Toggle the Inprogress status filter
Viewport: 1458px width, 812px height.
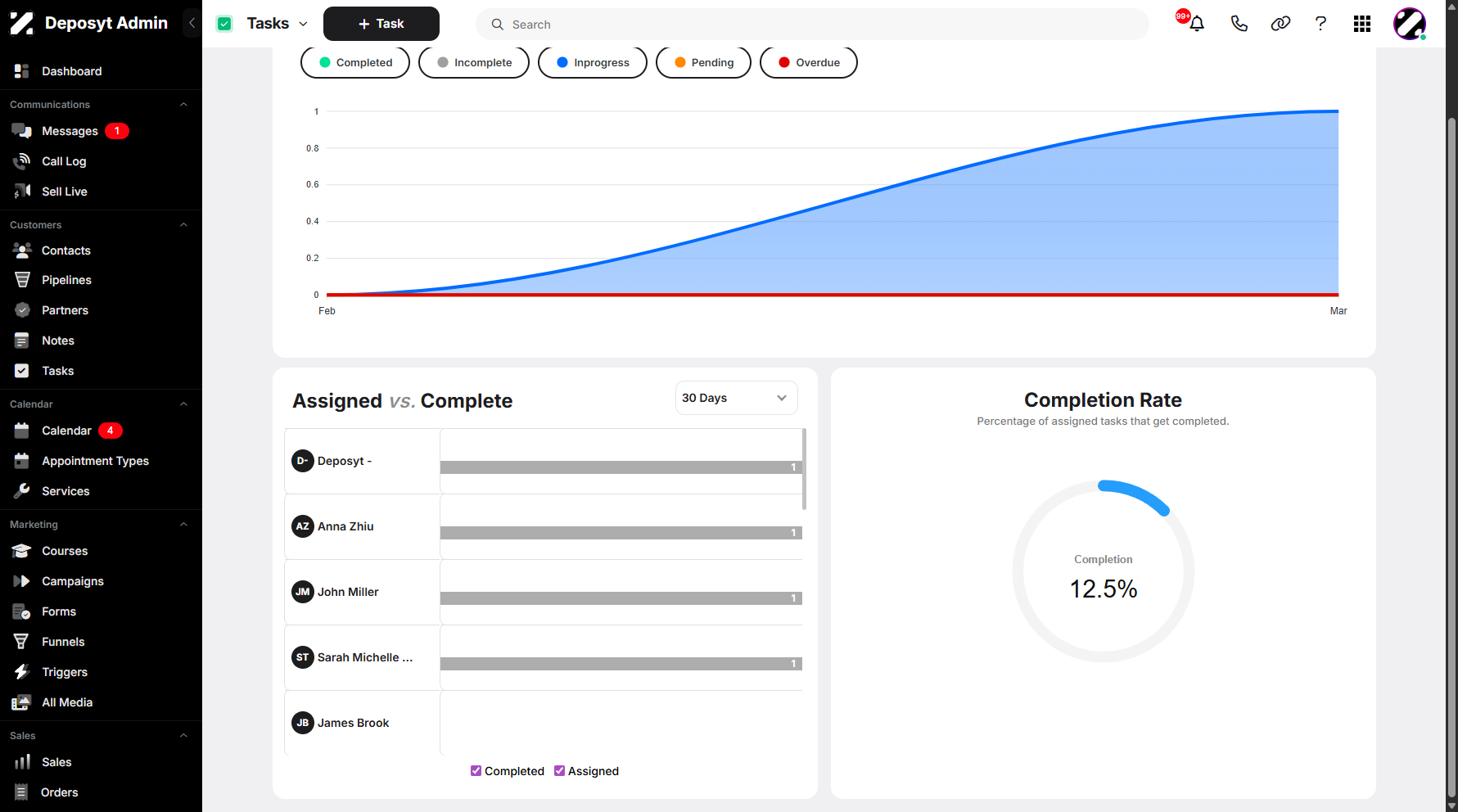point(593,62)
